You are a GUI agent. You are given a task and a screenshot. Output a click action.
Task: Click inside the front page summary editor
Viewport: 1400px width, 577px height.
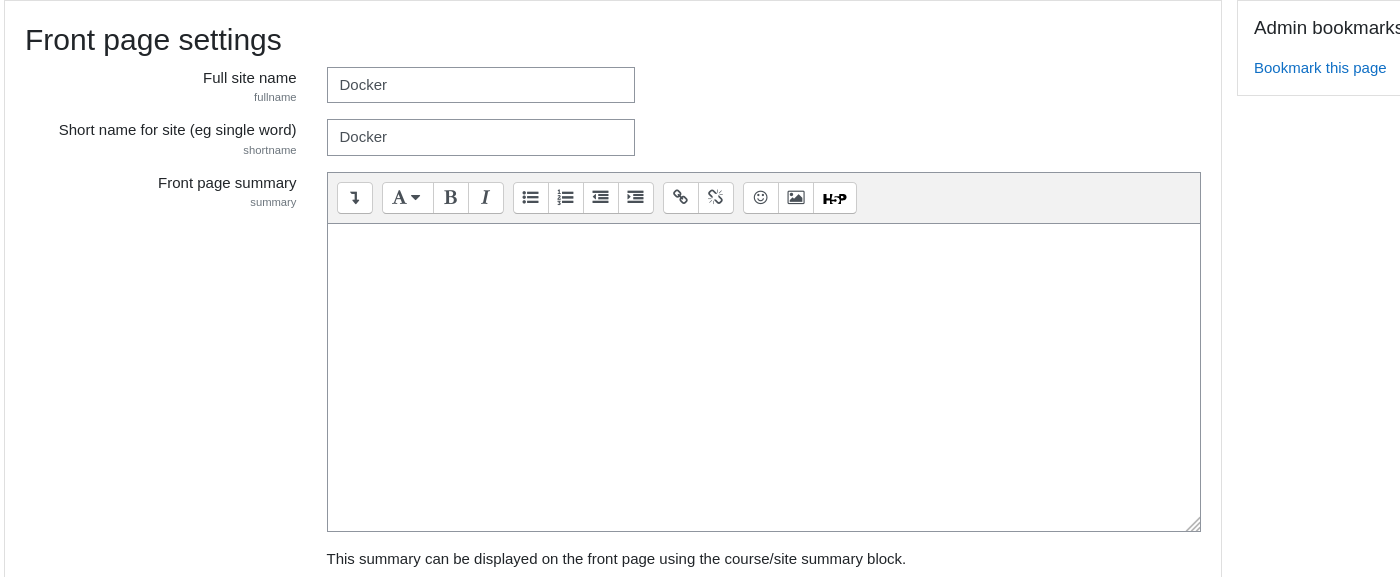point(764,377)
